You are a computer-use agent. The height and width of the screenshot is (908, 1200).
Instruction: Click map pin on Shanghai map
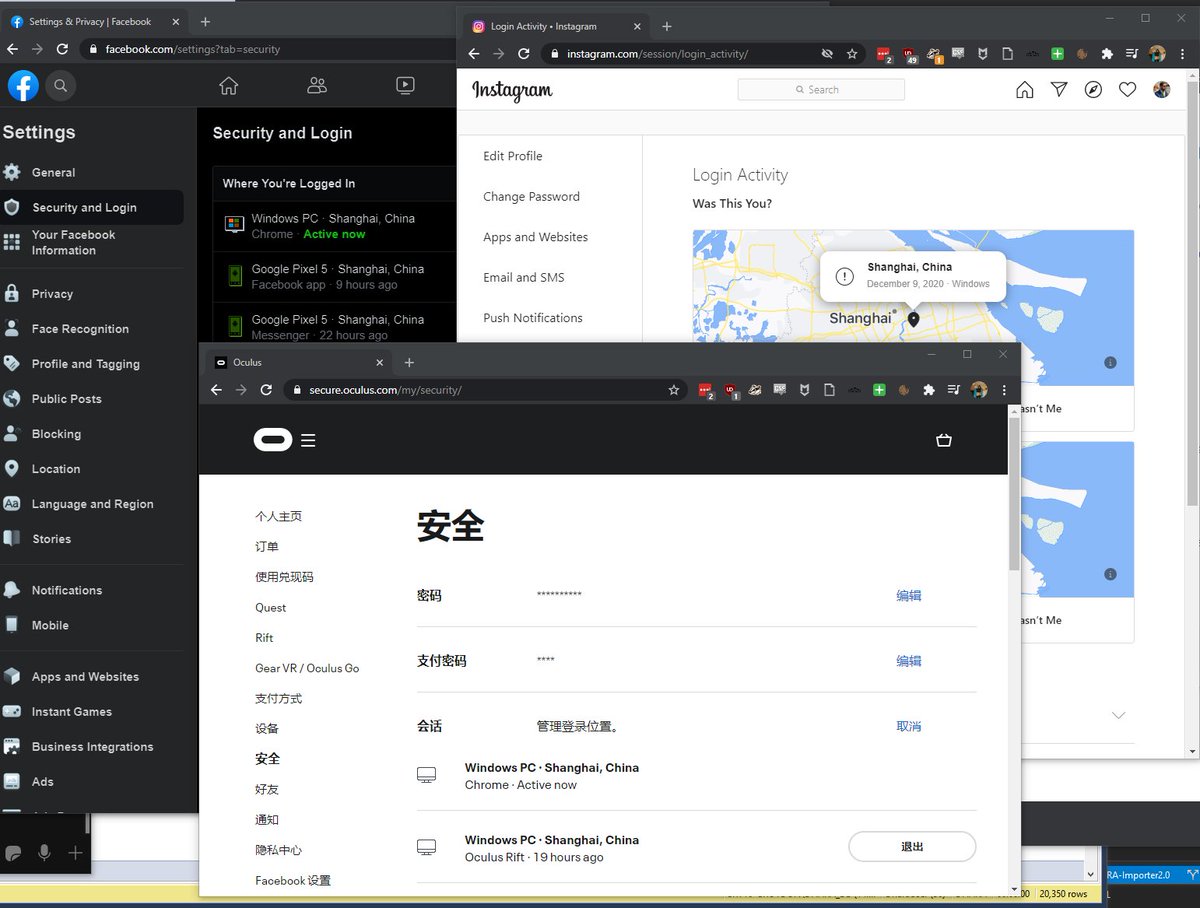click(x=913, y=319)
